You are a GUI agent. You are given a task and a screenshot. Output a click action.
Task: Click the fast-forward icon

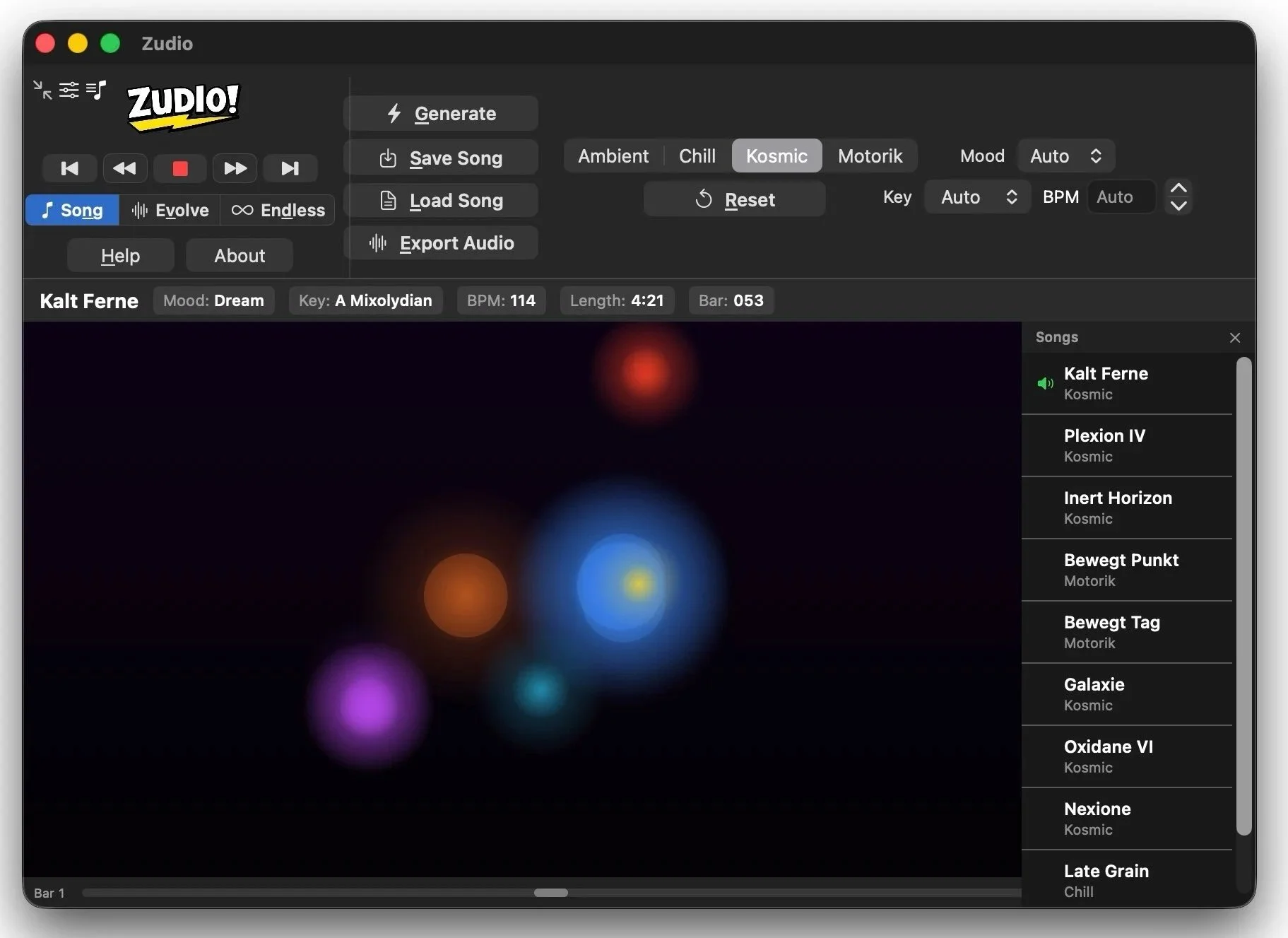(x=234, y=168)
